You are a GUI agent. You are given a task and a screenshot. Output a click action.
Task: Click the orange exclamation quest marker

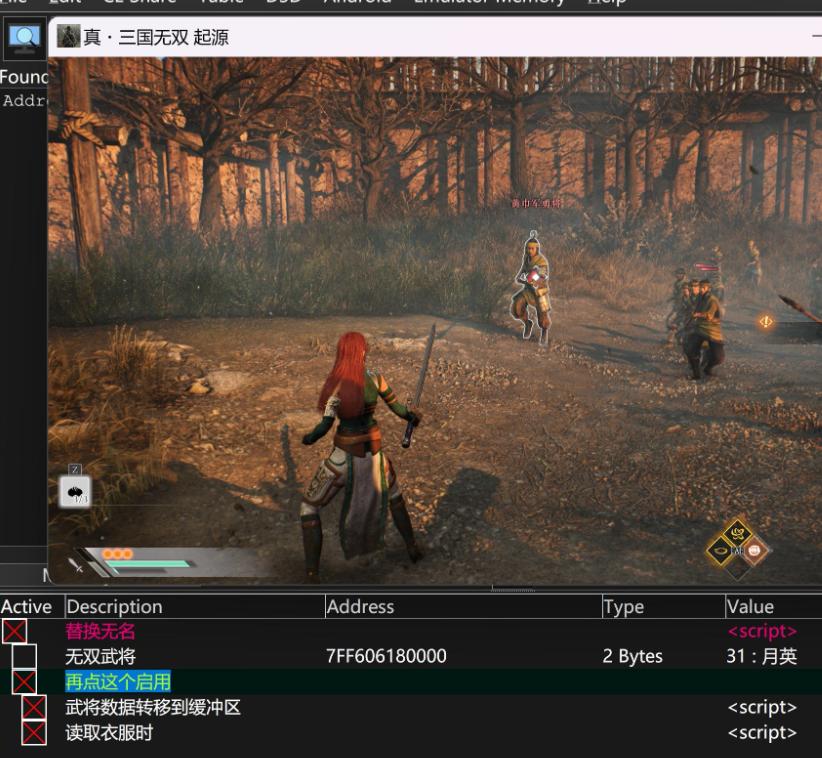[766, 321]
